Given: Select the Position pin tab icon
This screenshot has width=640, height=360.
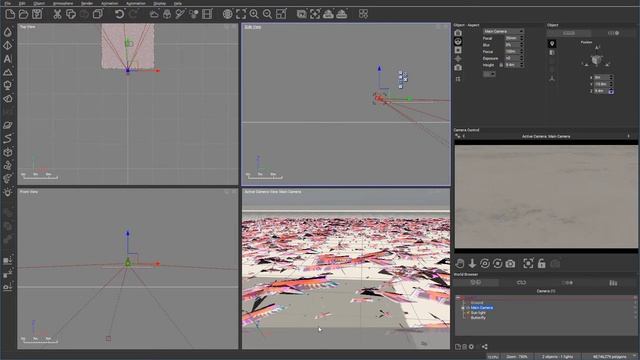Looking at the screenshot, I should click(x=552, y=44).
